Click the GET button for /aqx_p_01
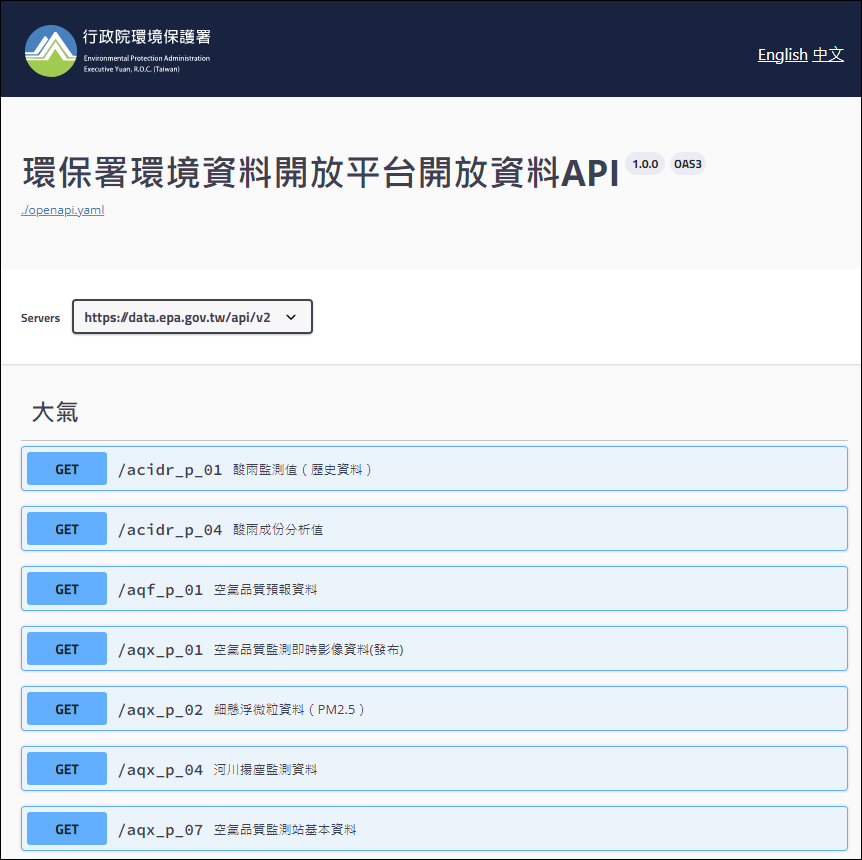Image resolution: width=862 pixels, height=860 pixels. pos(67,649)
